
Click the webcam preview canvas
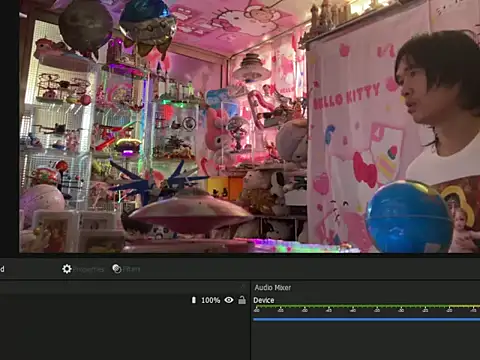(249, 126)
